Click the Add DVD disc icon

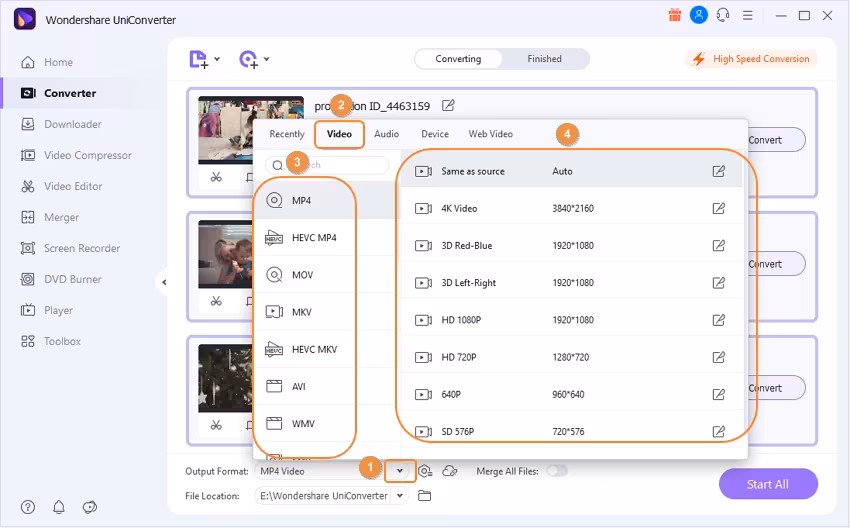click(248, 59)
